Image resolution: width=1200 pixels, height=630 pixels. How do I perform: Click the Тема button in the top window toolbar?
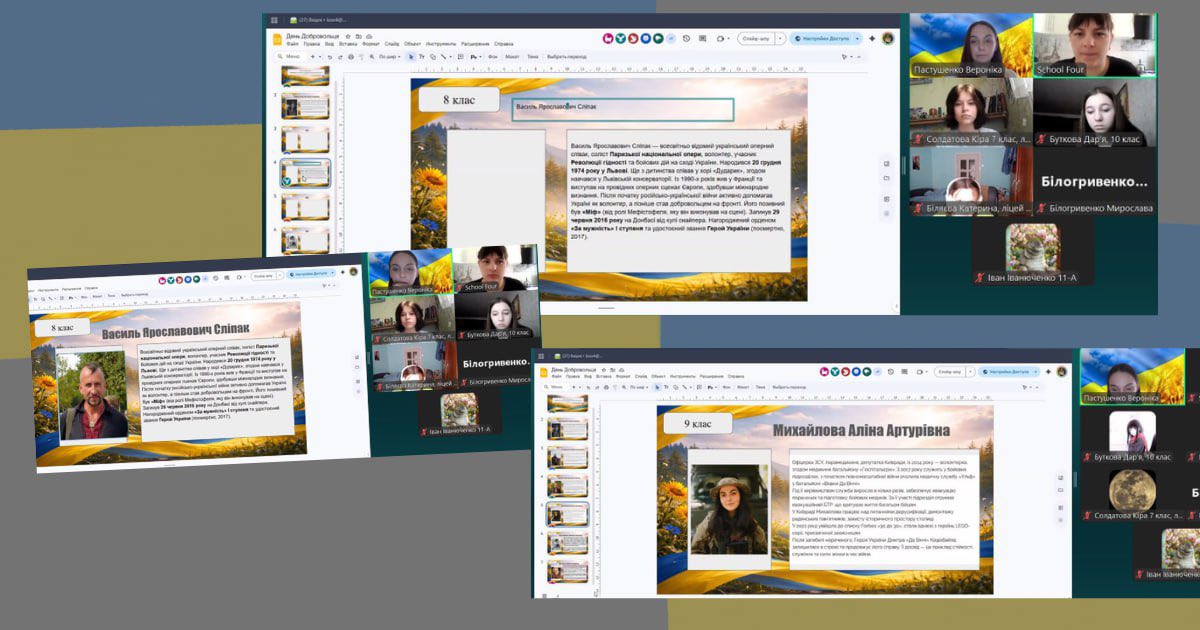point(533,57)
